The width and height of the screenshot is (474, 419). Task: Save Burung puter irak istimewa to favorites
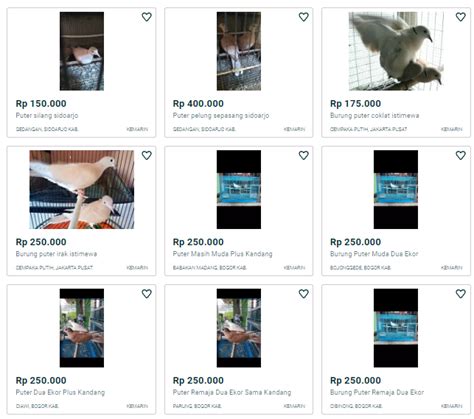coord(147,155)
